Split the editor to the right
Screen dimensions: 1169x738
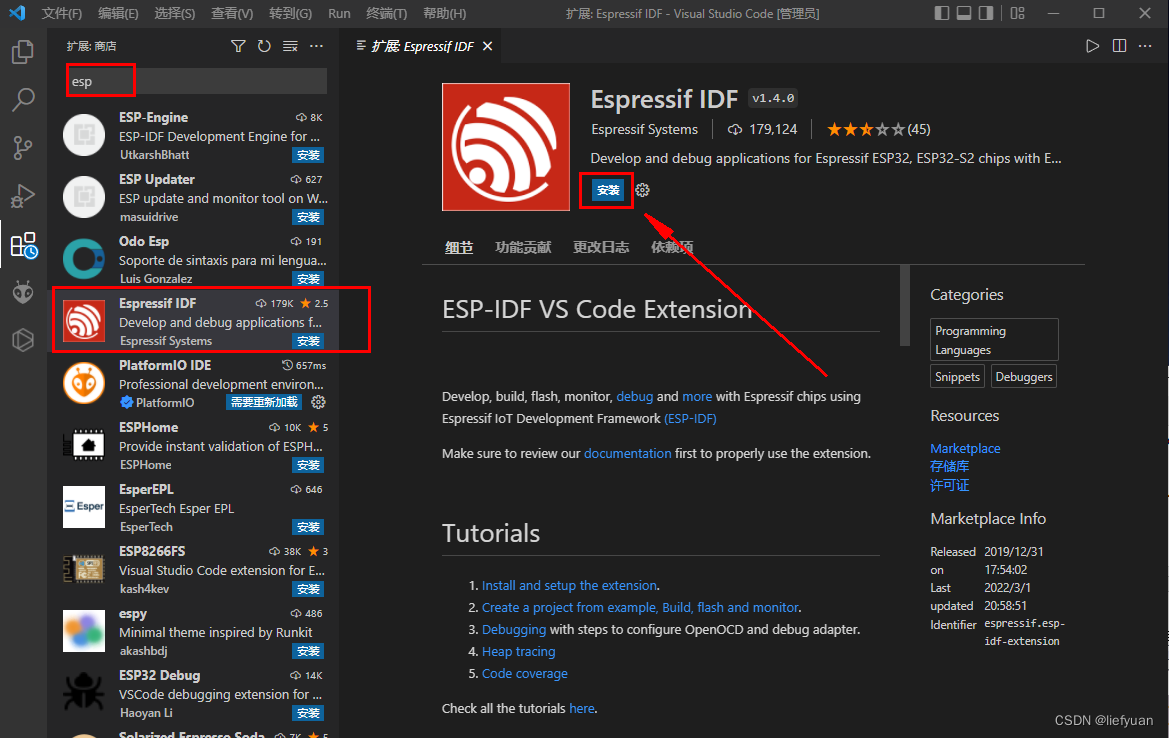tap(1119, 46)
